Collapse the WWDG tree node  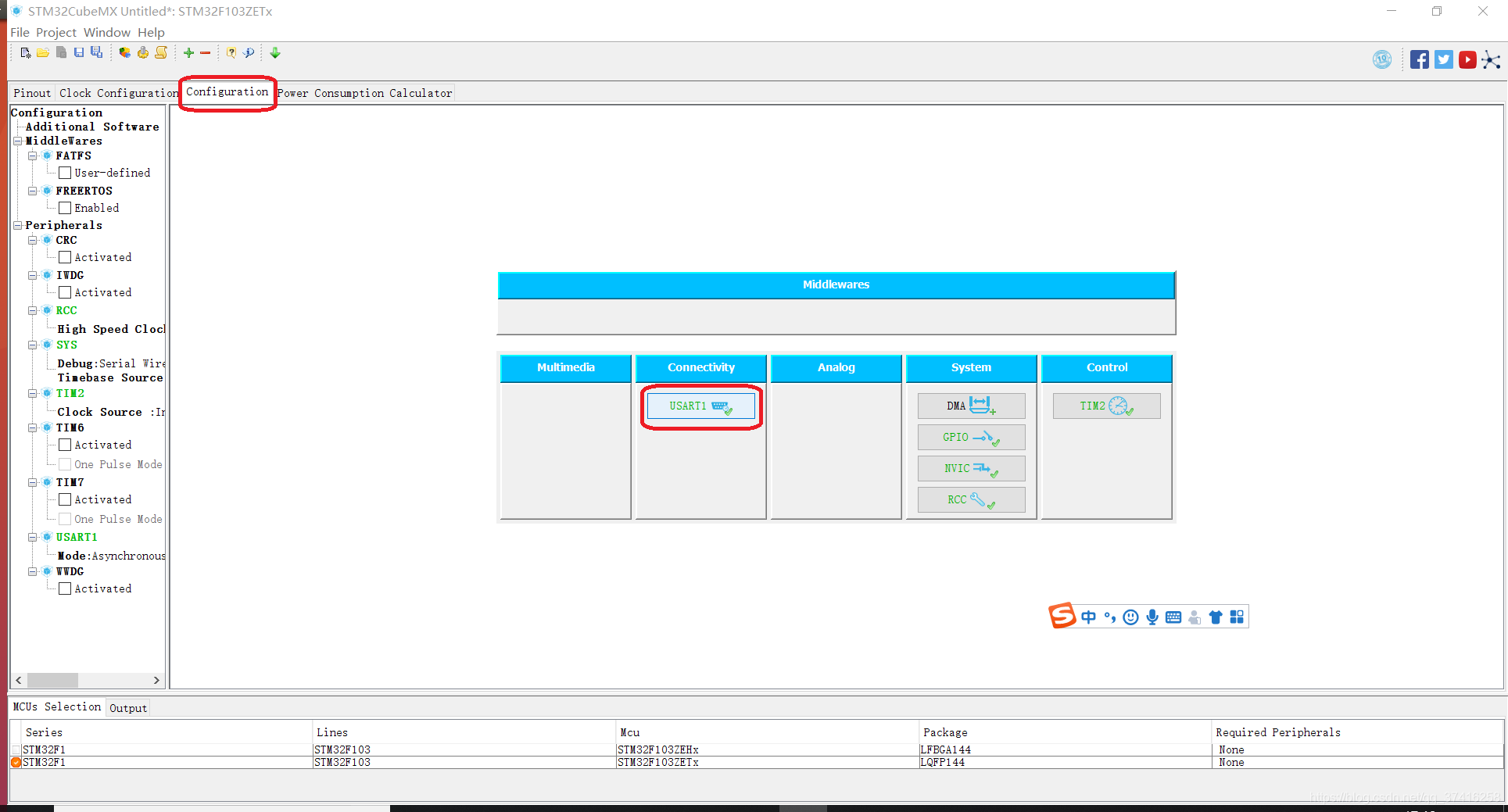tap(33, 572)
